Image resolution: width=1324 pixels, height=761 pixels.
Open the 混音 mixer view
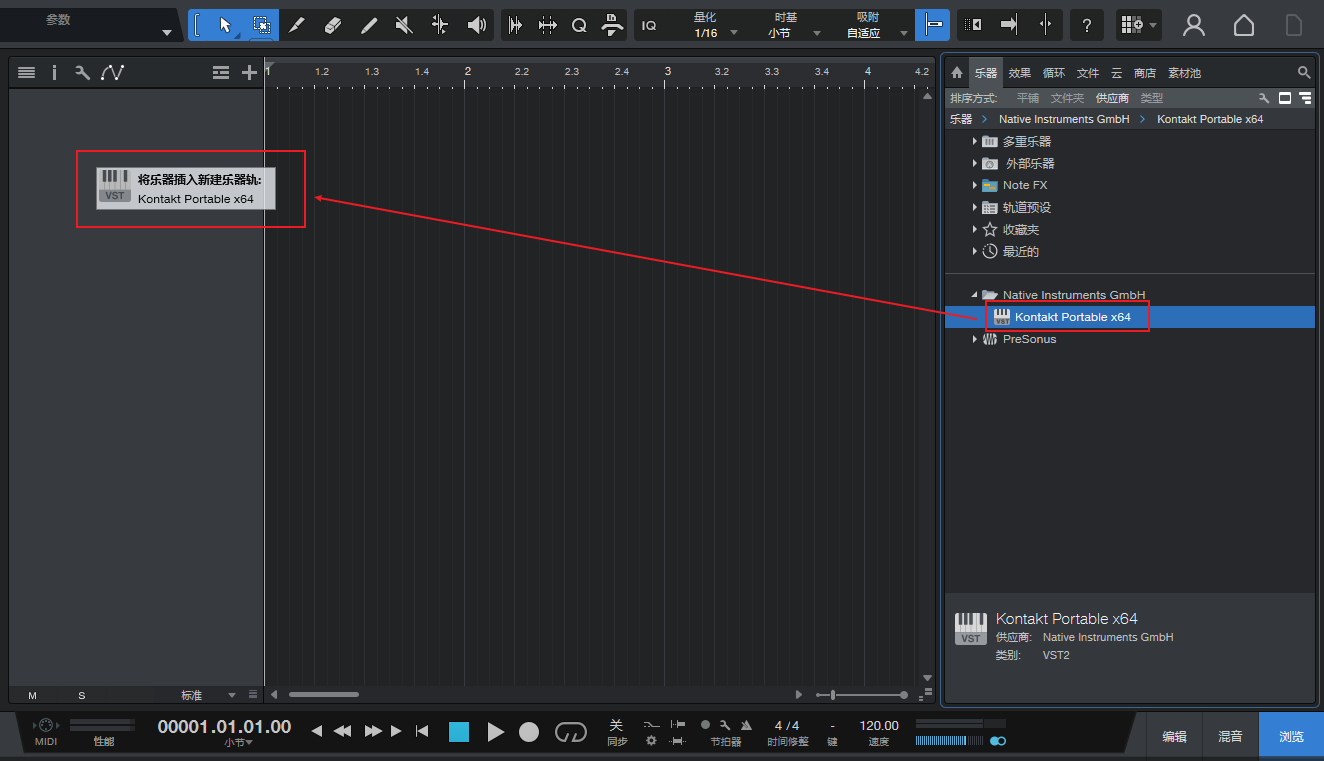click(x=1231, y=737)
